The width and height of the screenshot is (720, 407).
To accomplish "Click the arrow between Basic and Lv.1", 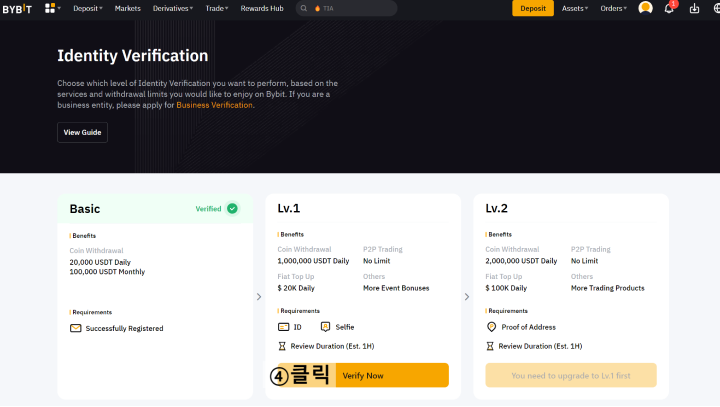I will [x=259, y=297].
